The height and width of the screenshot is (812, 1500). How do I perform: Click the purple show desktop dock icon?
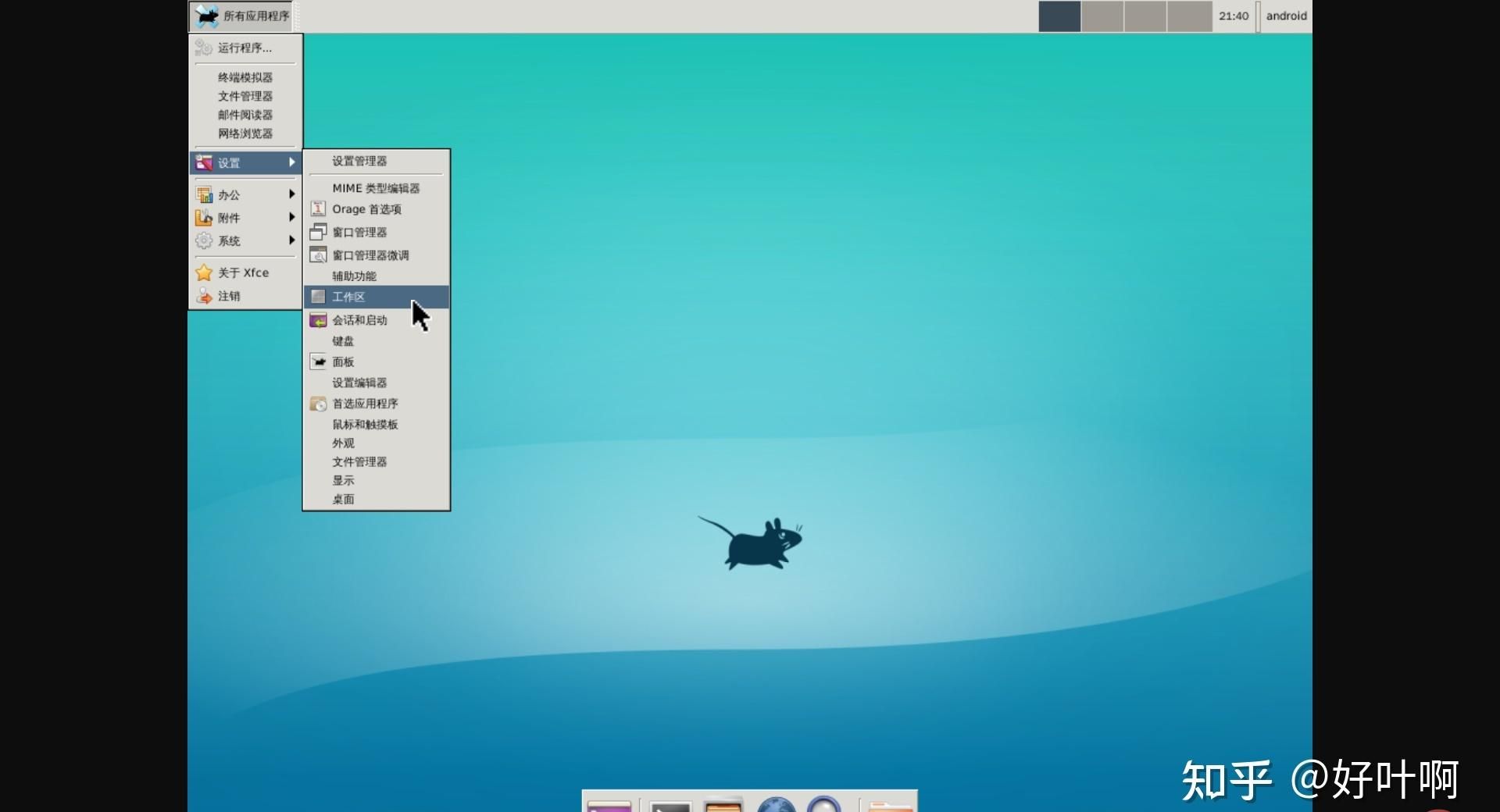click(609, 806)
